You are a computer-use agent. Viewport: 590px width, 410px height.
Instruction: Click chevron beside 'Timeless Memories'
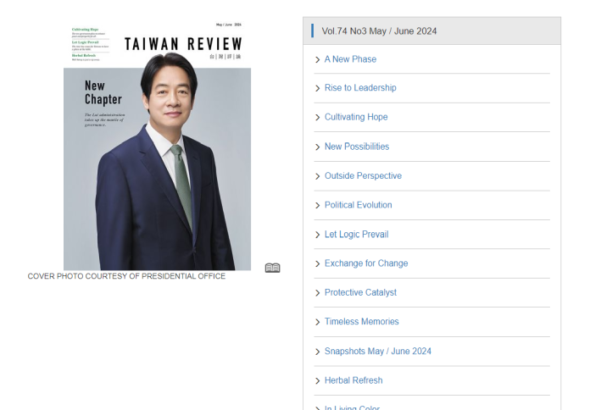coord(317,322)
